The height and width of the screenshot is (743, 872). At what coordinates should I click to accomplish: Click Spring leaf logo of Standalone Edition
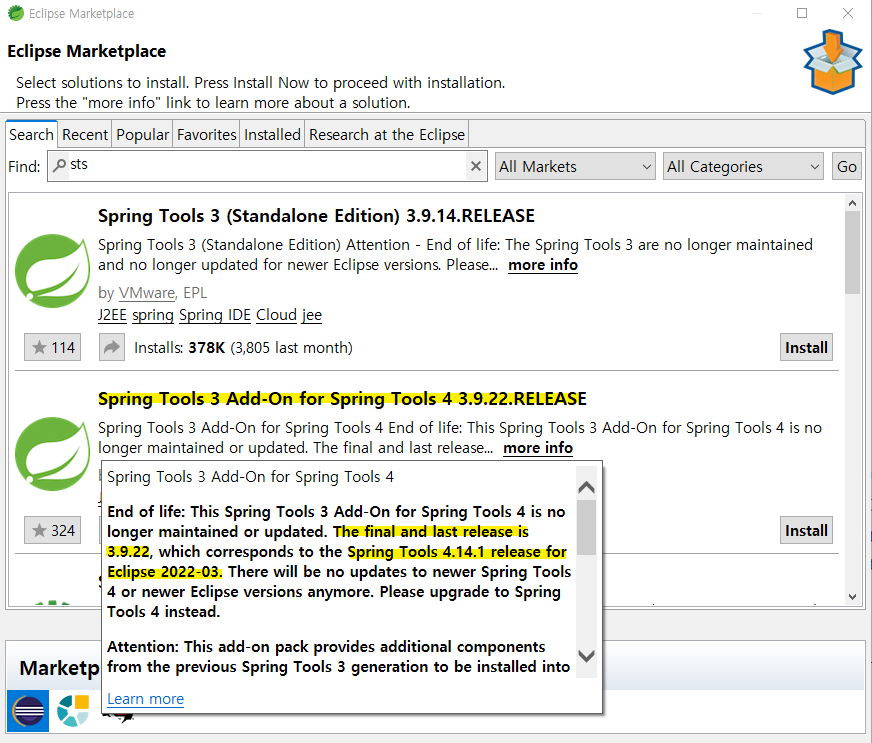(52, 271)
